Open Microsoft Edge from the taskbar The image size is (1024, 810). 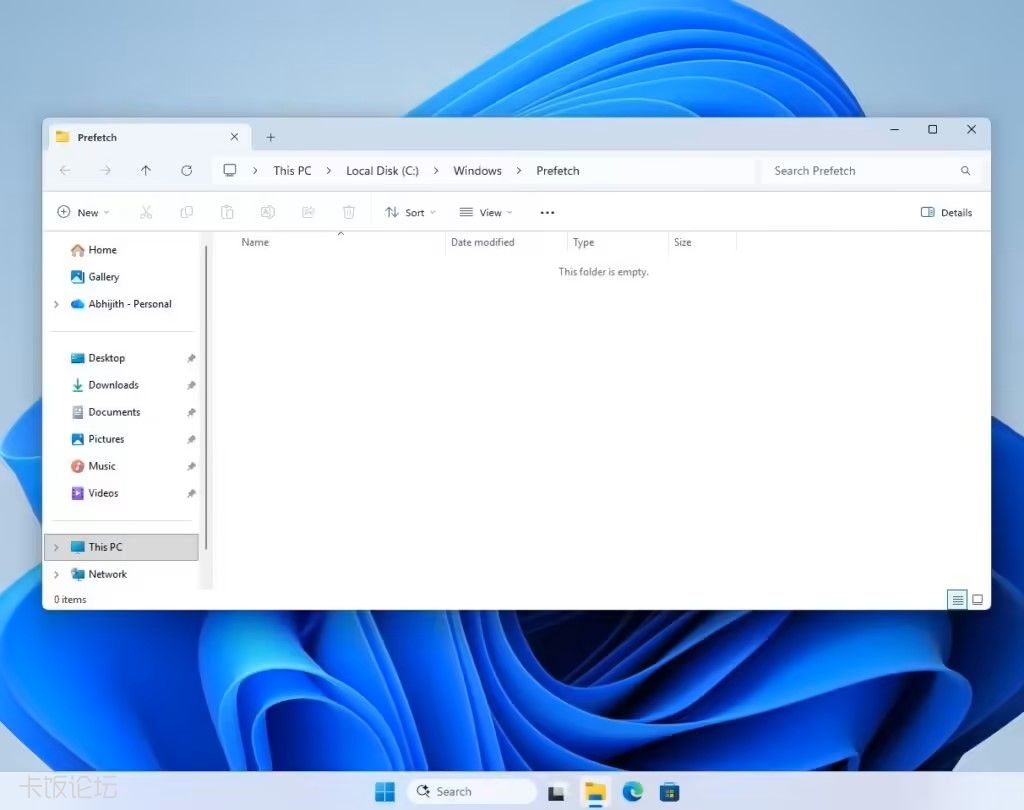(x=632, y=792)
